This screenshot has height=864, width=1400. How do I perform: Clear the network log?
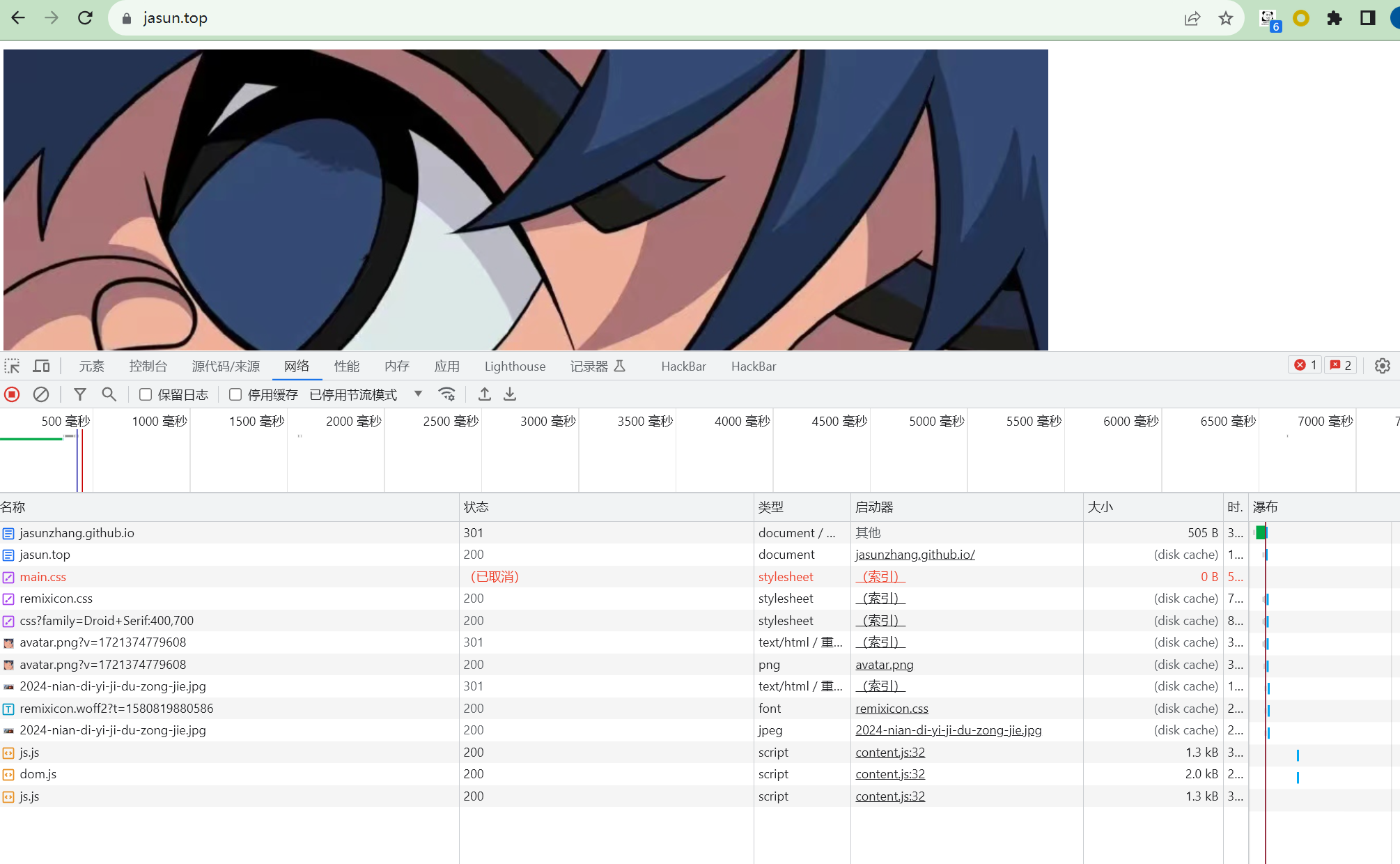41,394
